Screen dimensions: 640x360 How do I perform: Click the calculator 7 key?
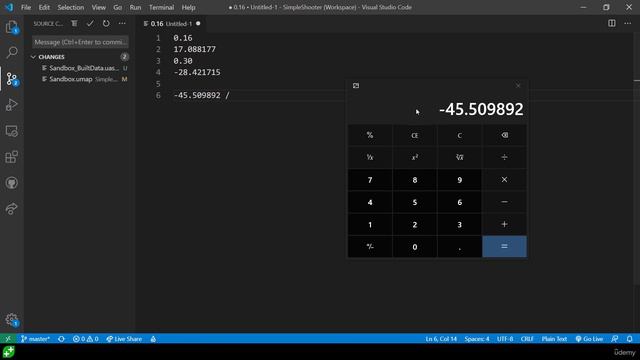click(370, 180)
